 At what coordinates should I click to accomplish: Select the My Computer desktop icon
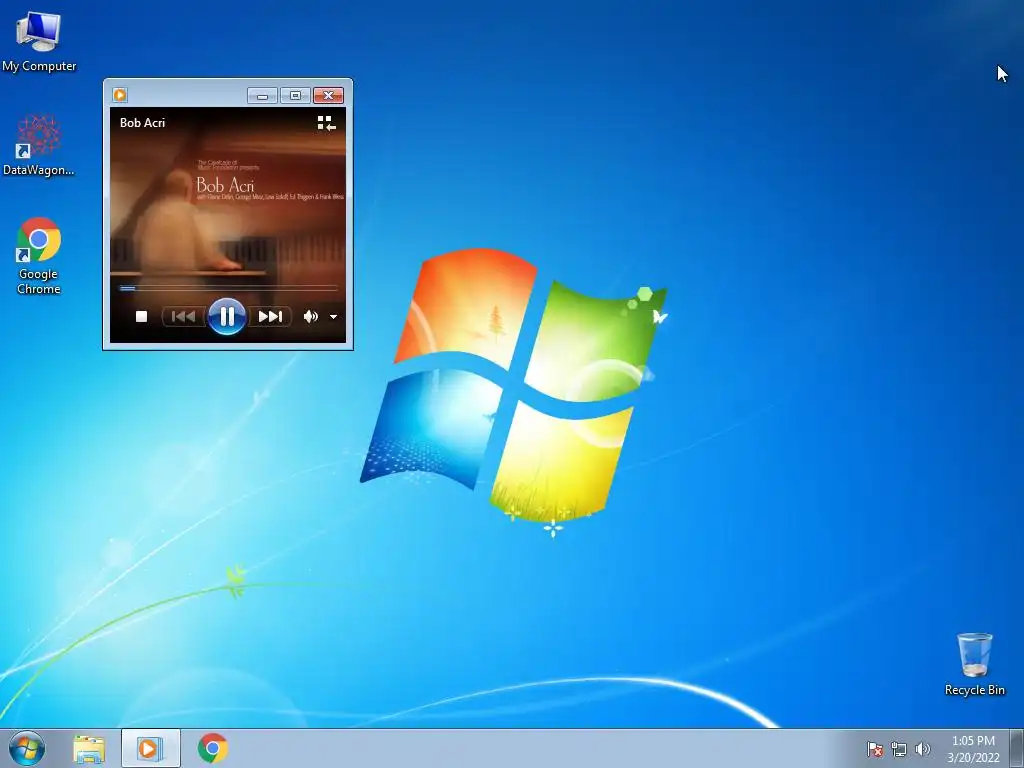39,41
